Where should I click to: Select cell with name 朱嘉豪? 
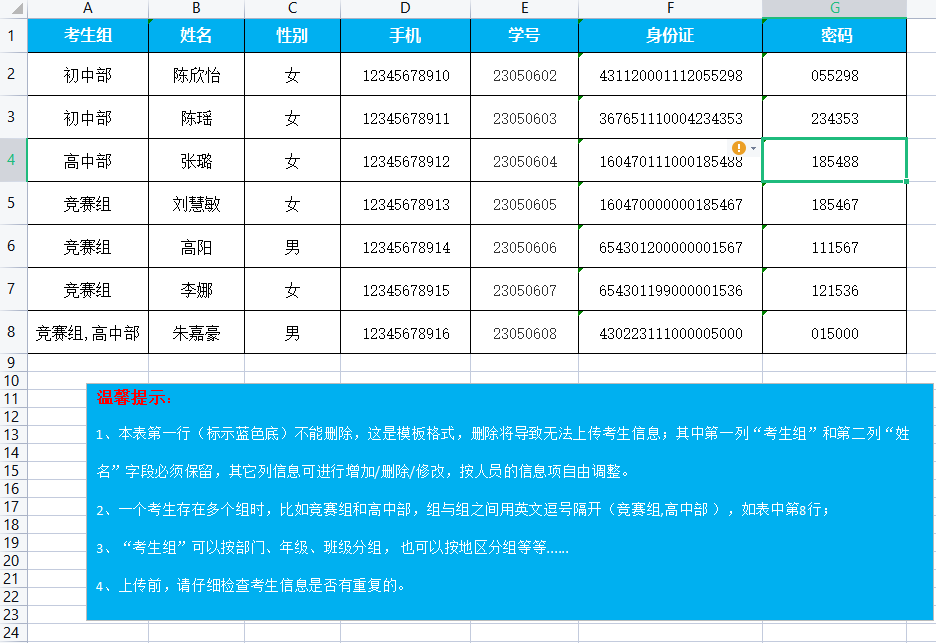pyautogui.click(x=196, y=333)
